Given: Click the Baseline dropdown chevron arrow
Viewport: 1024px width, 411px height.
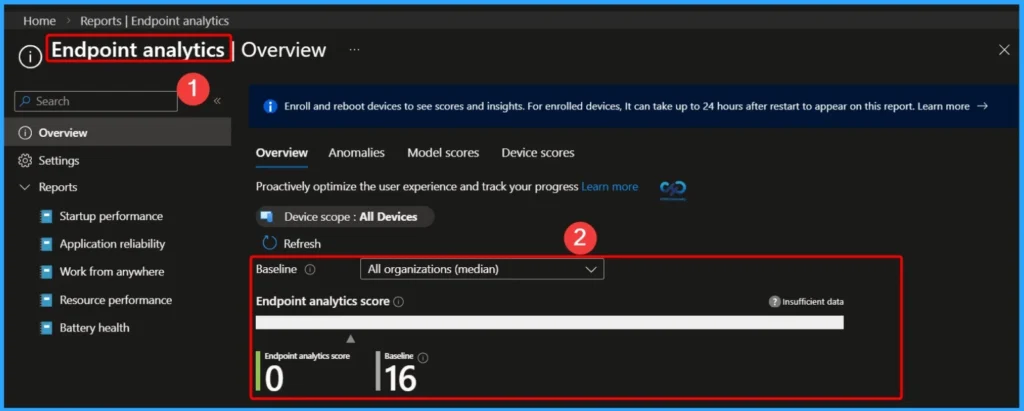Looking at the screenshot, I should point(591,269).
